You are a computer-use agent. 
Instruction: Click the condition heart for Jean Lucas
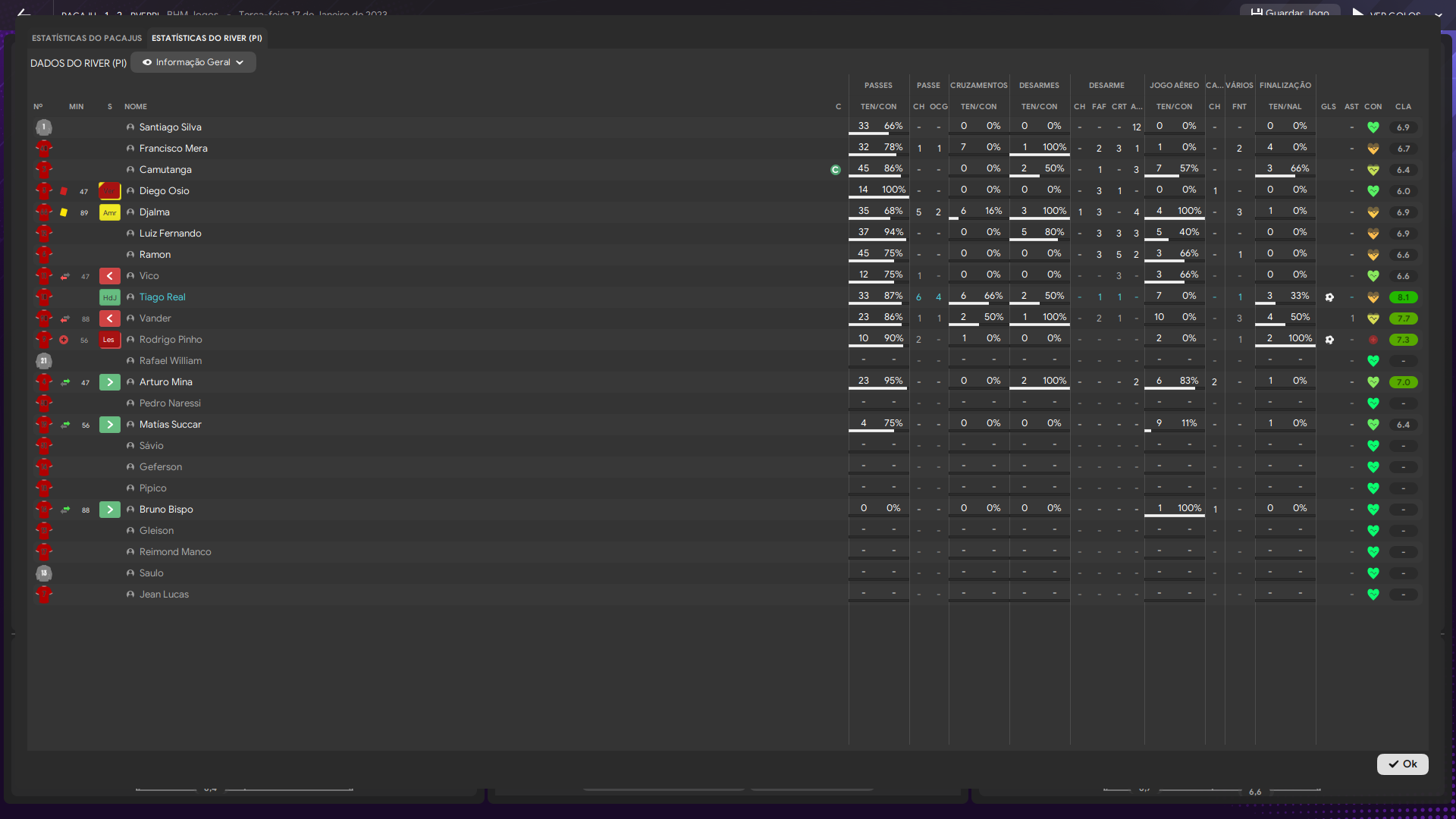[1373, 595]
